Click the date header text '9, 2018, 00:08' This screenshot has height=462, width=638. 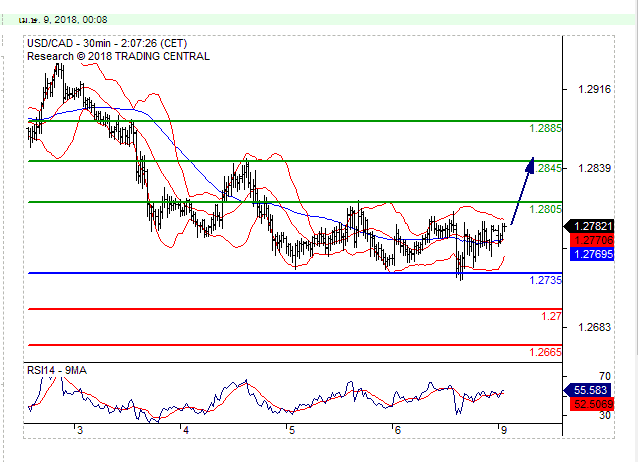click(75, 20)
